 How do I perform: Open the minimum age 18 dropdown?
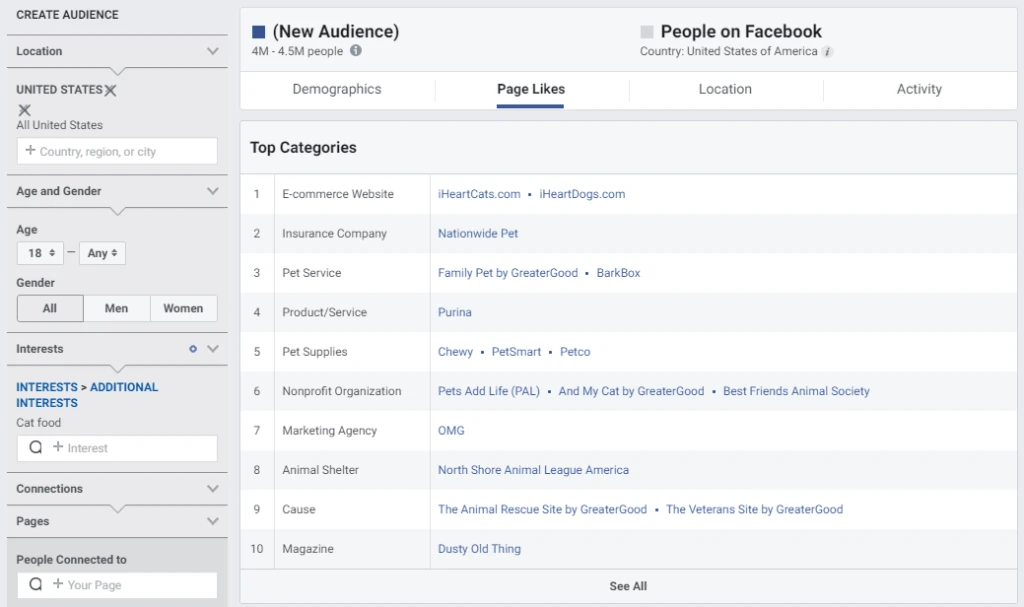pyautogui.click(x=41, y=254)
